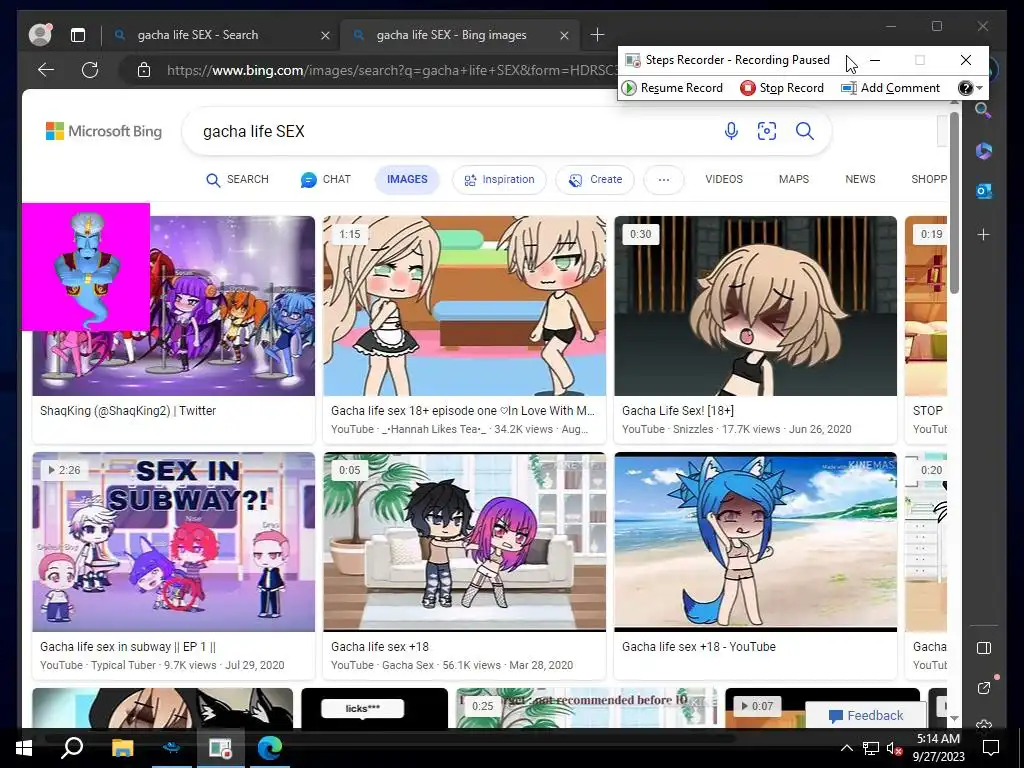
Task: Add Comment in Steps Recorder
Action: click(x=891, y=88)
